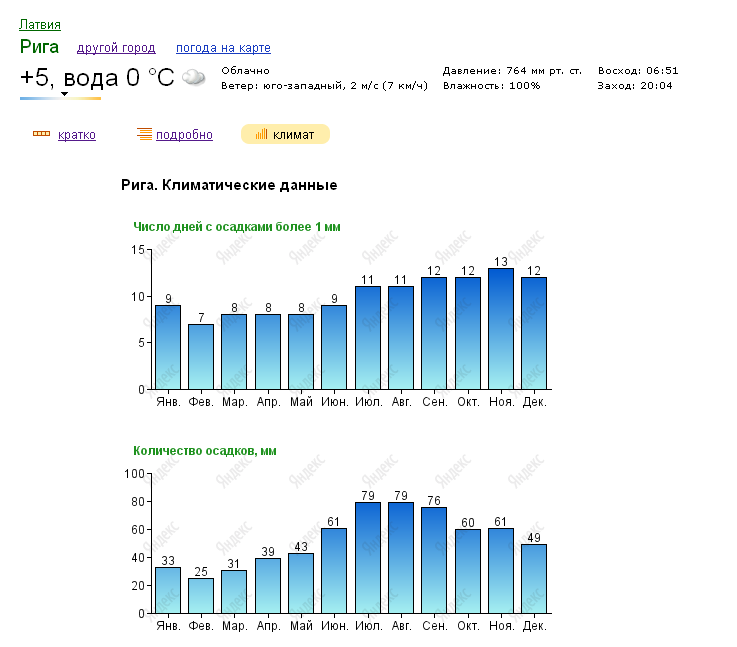Click the February precipitation bar showing 25
This screenshot has width=737, height=647.
201,595
